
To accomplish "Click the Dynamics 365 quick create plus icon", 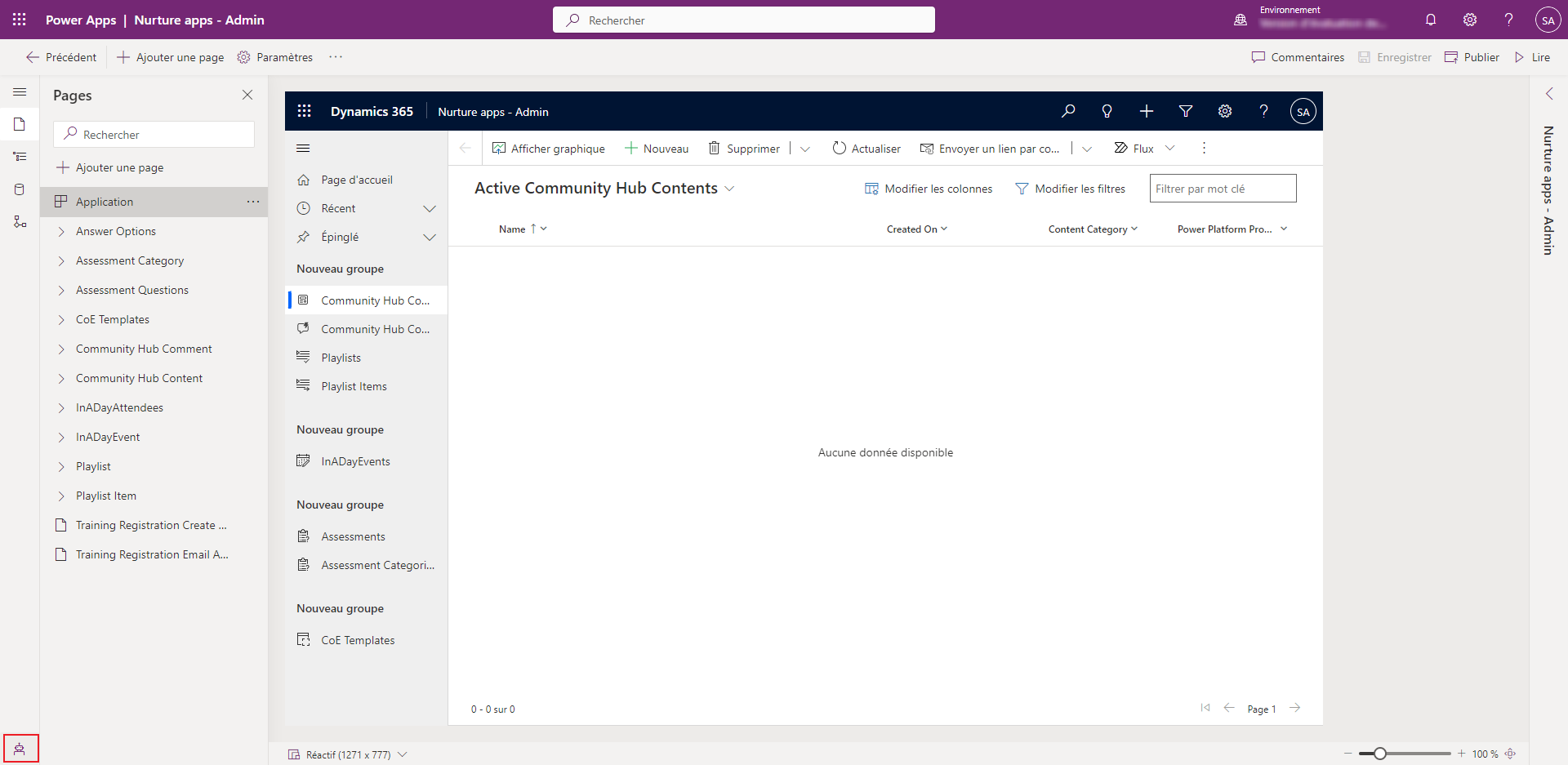I will tap(1146, 111).
